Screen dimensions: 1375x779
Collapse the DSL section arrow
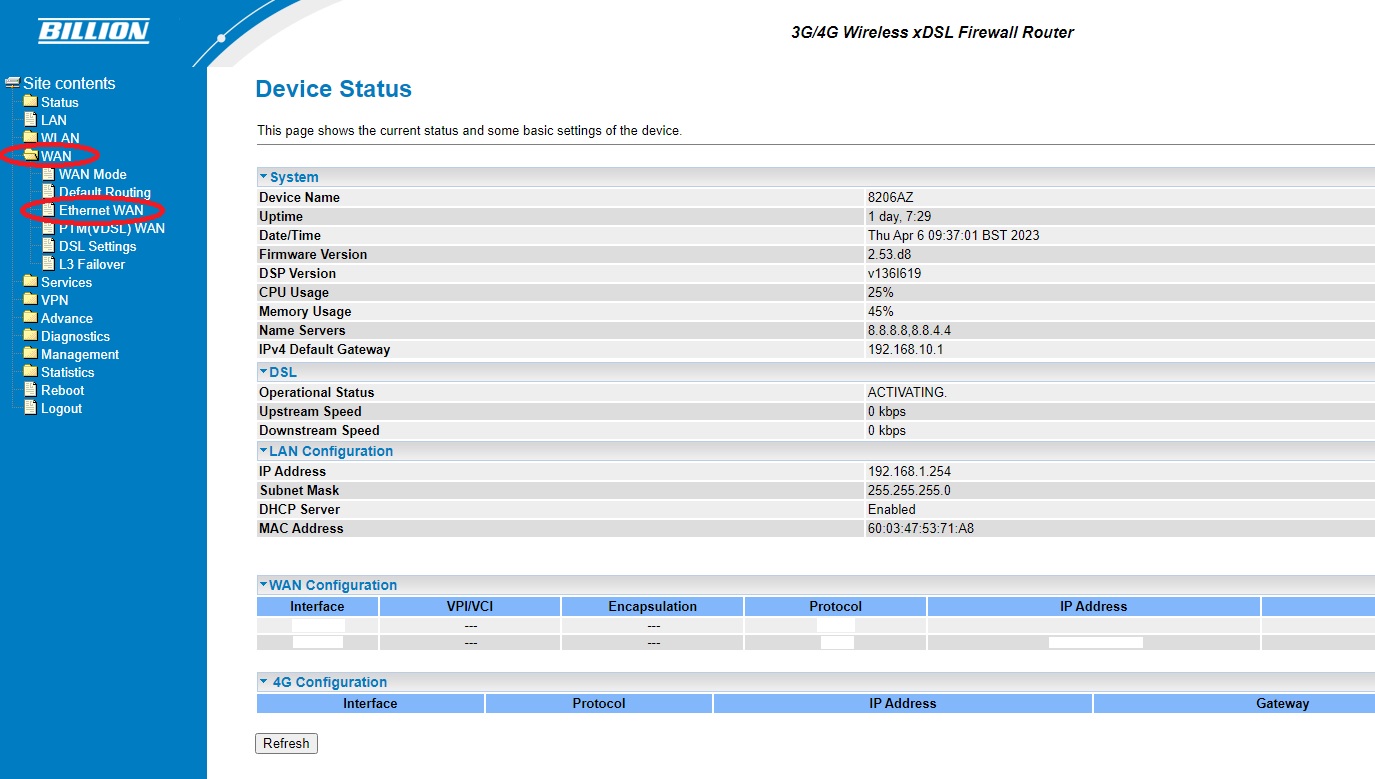264,372
